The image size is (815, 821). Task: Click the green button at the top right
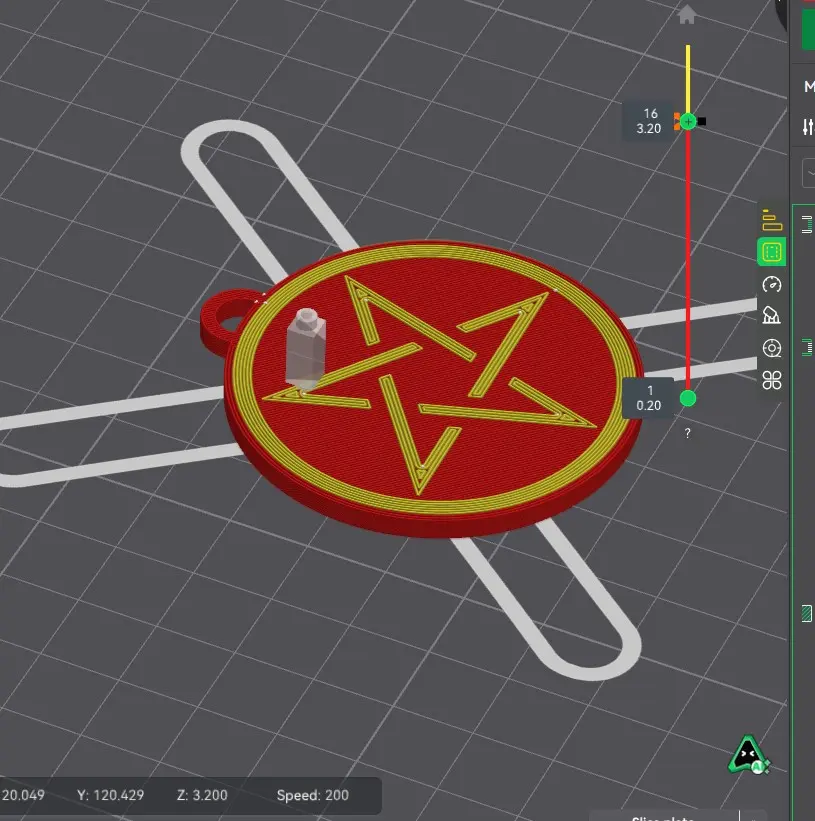809,29
